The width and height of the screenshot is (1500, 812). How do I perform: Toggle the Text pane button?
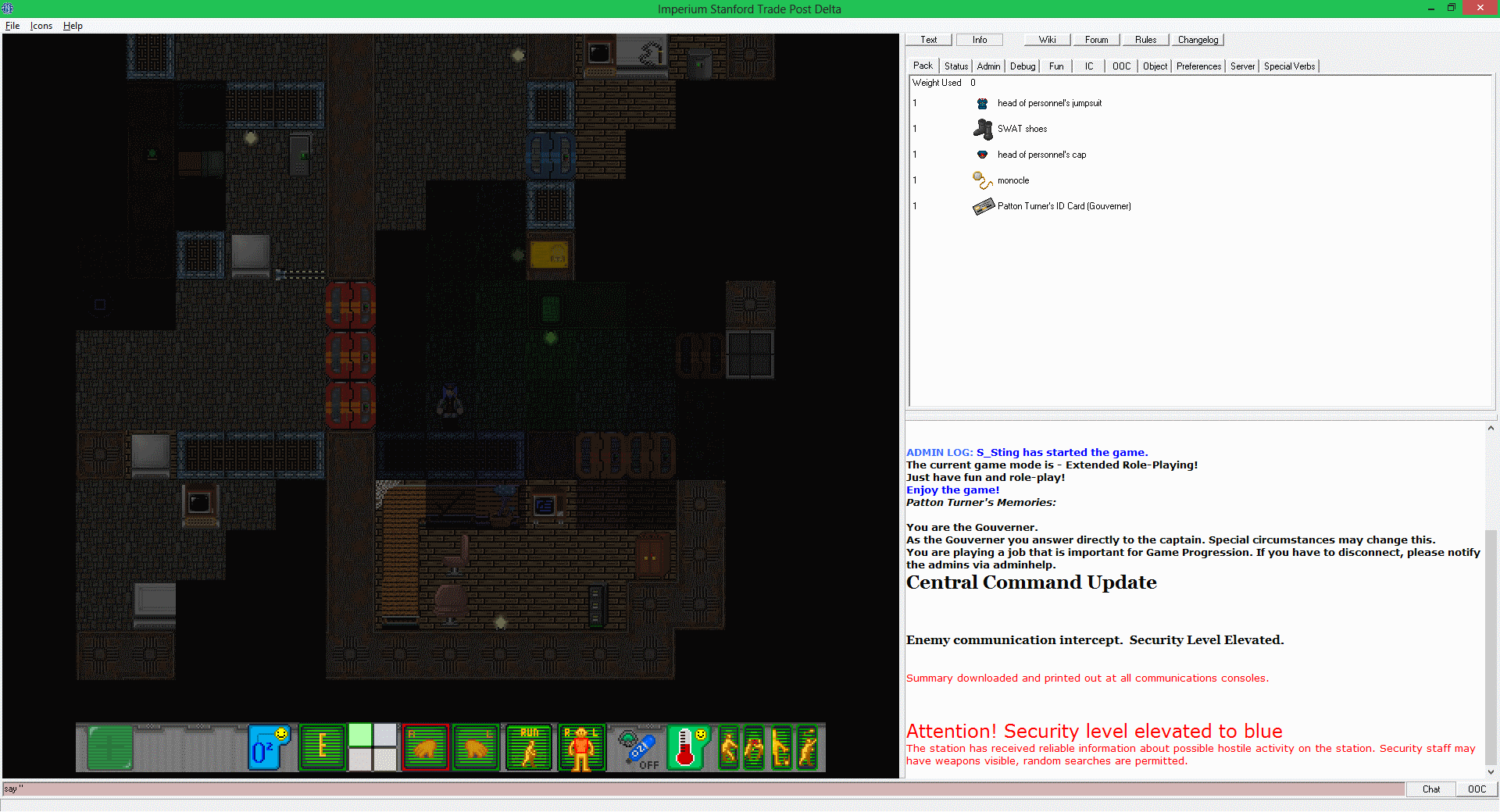929,40
